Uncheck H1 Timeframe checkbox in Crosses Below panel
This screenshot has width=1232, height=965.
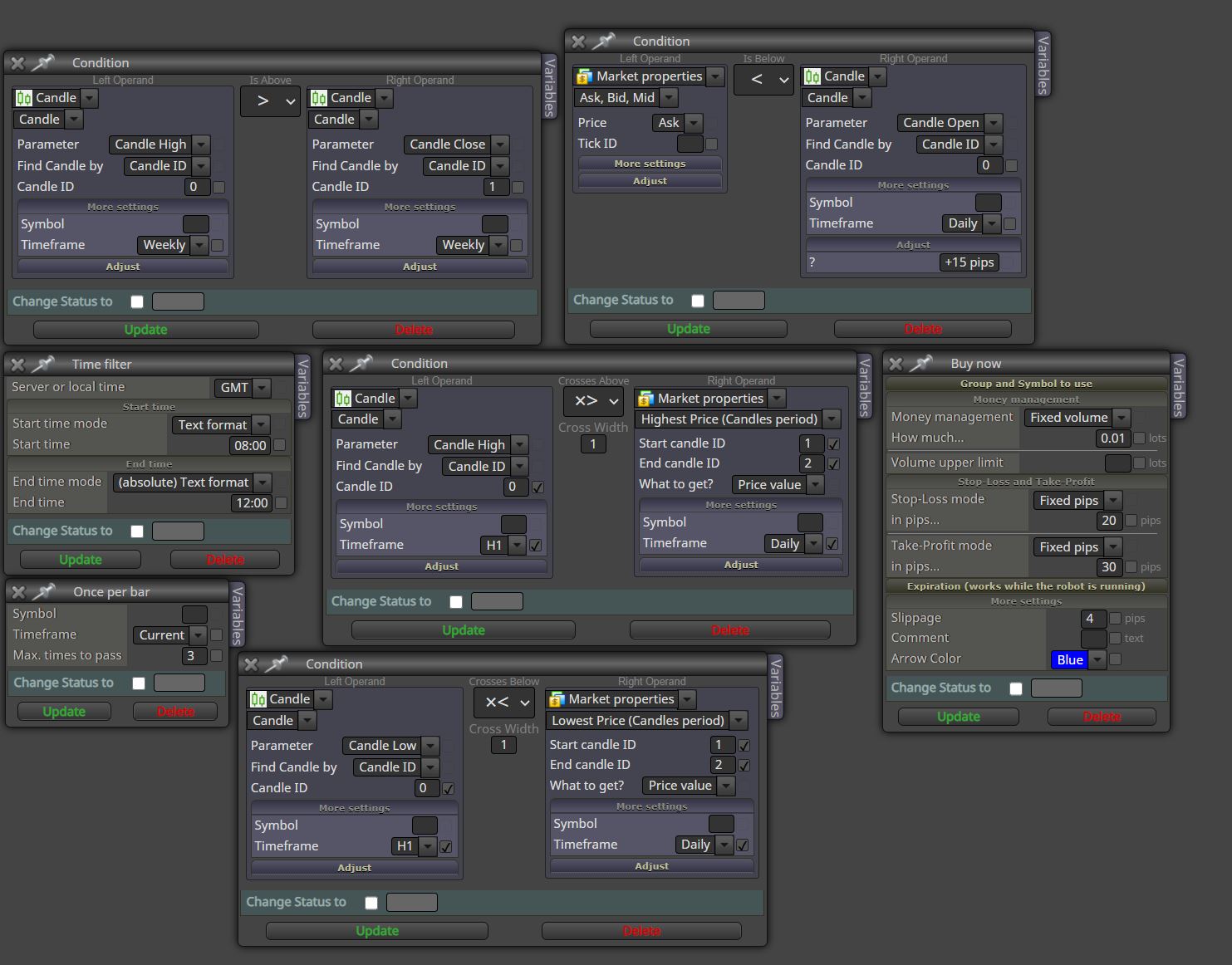point(446,847)
